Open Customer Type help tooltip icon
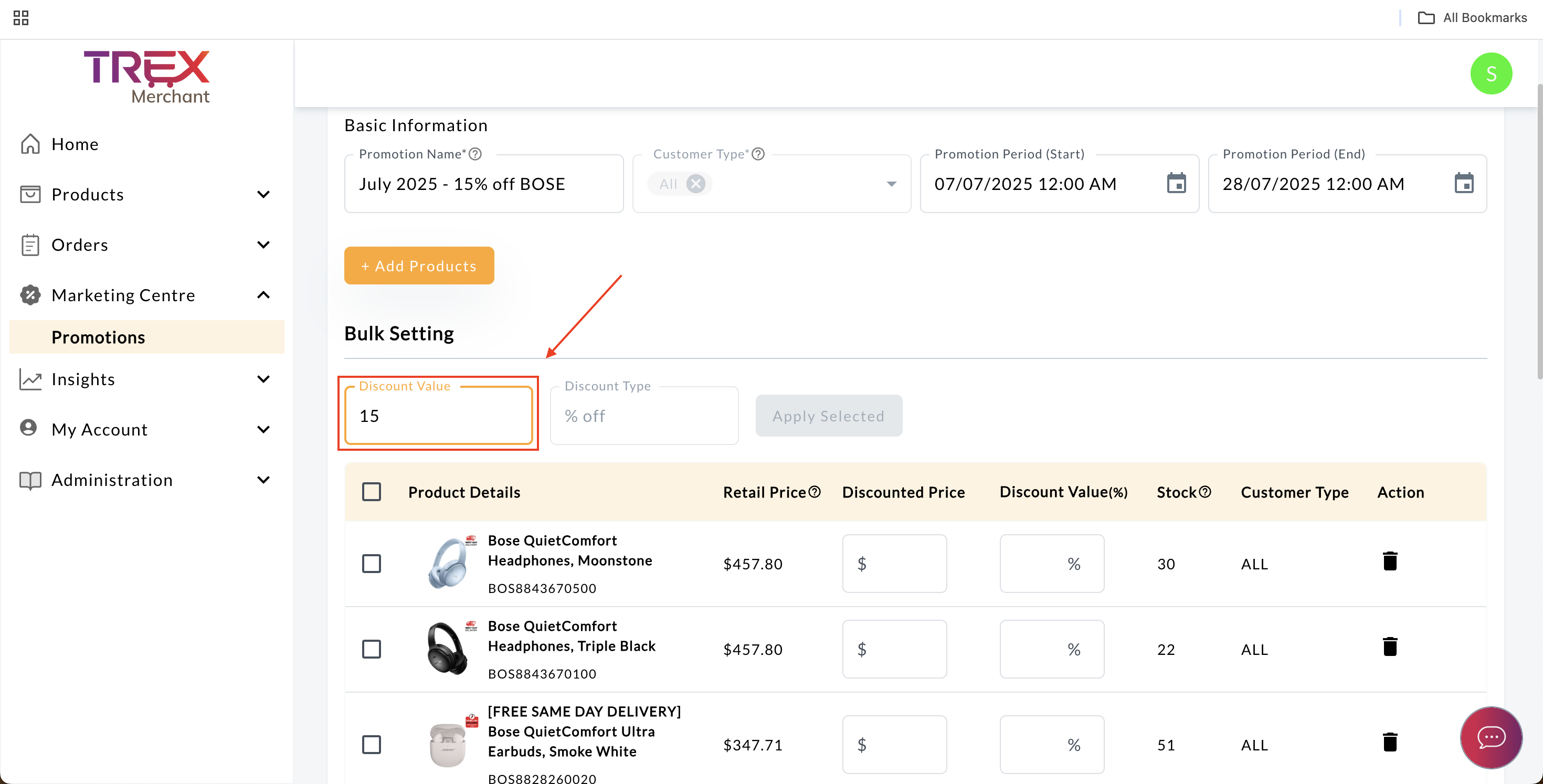 [758, 154]
